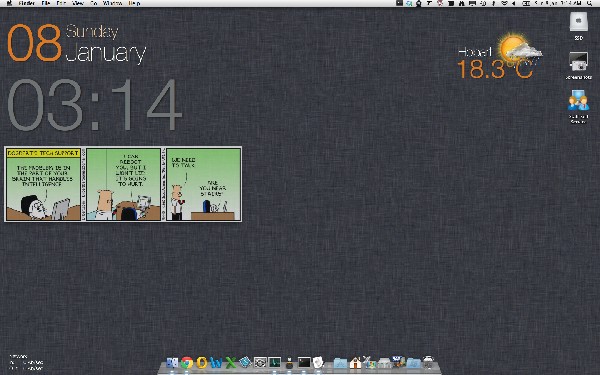Click the Hobart weather widget

coord(500,57)
